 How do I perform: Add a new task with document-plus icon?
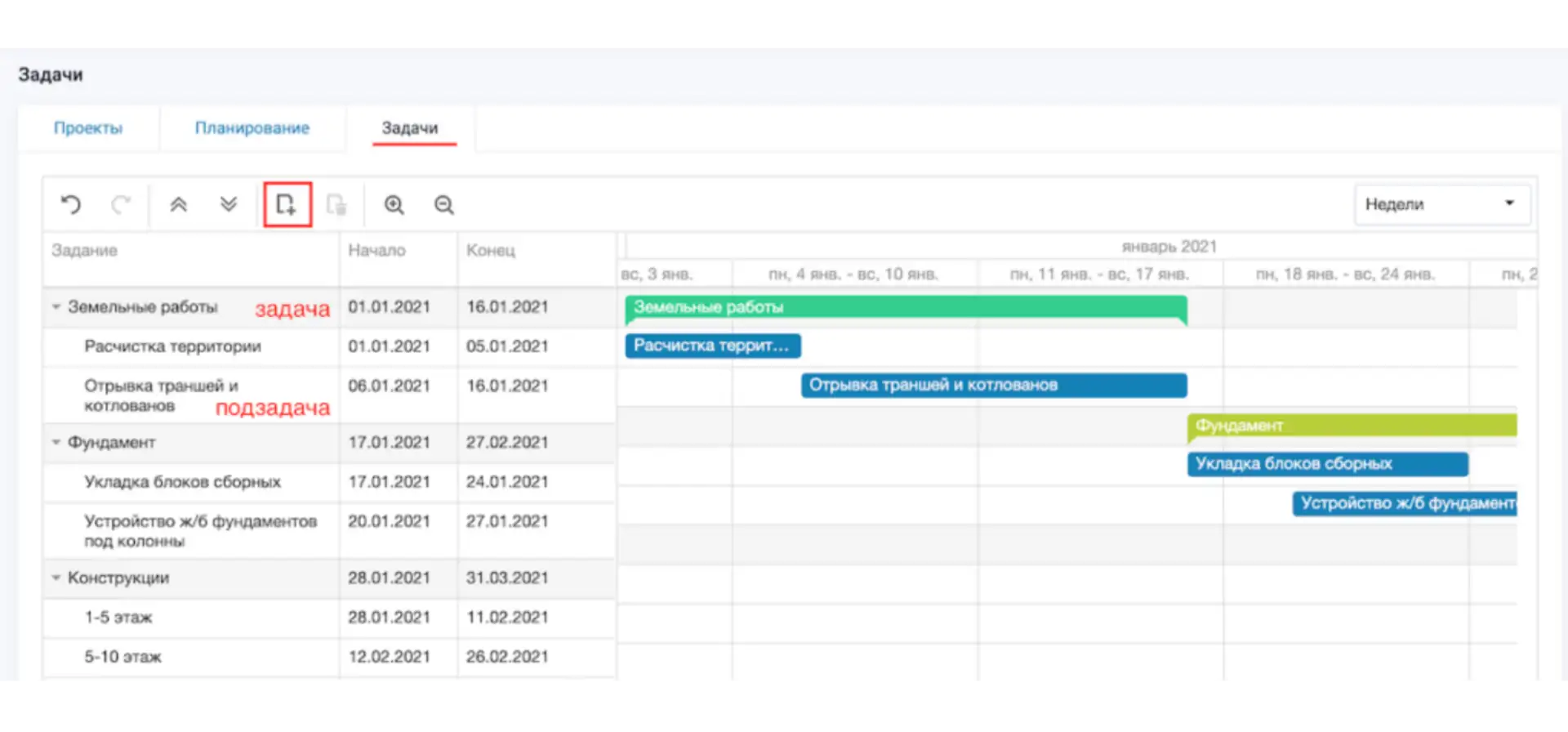(287, 204)
